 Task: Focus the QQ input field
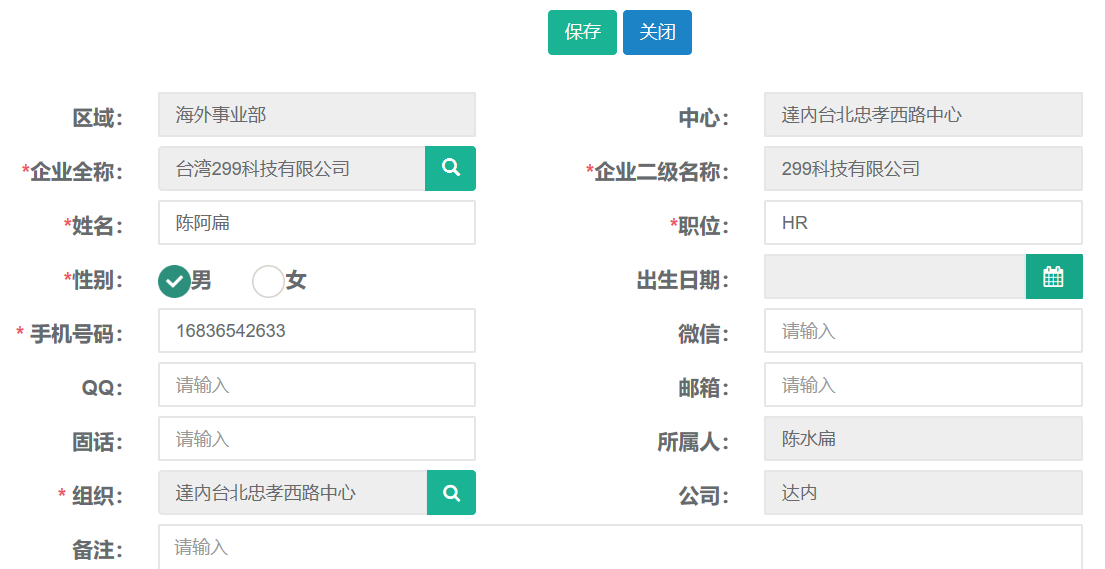[316, 385]
